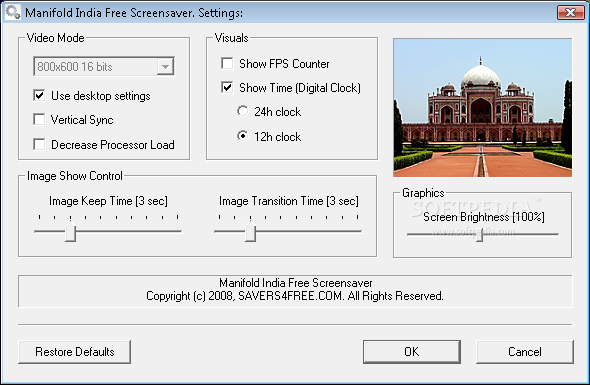Enable Decrease Processor Load checkbox
Image resolution: width=590 pixels, height=385 pixels.
(39, 145)
